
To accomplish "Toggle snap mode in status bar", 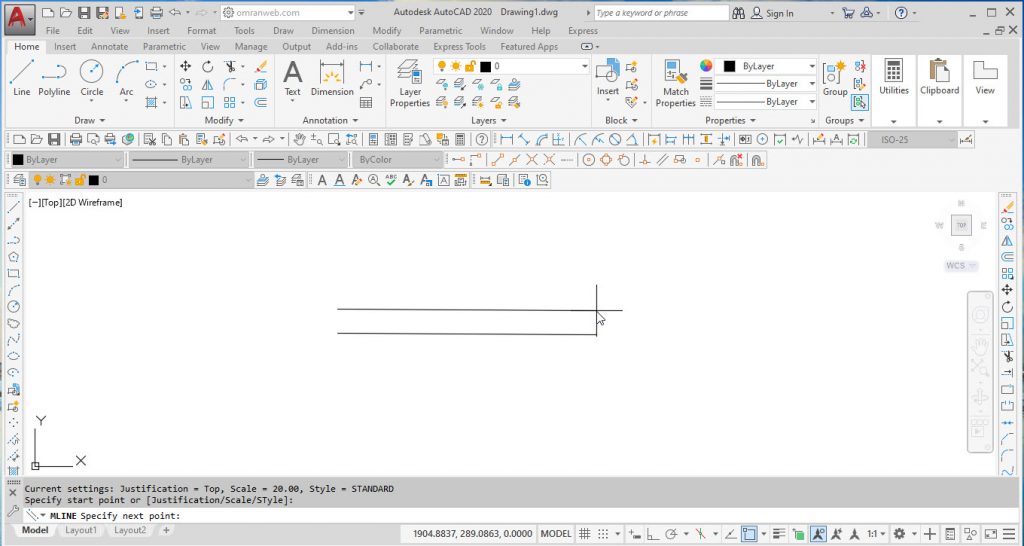I will pos(604,534).
